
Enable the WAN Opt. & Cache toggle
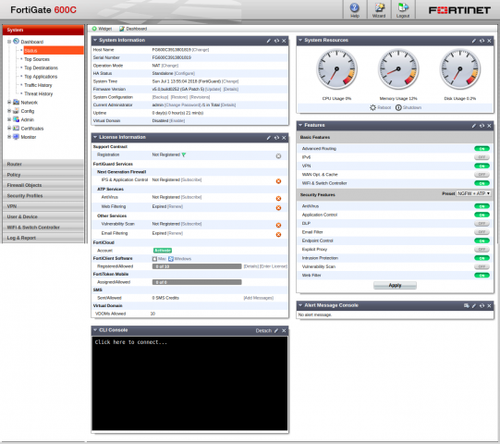coord(482,175)
